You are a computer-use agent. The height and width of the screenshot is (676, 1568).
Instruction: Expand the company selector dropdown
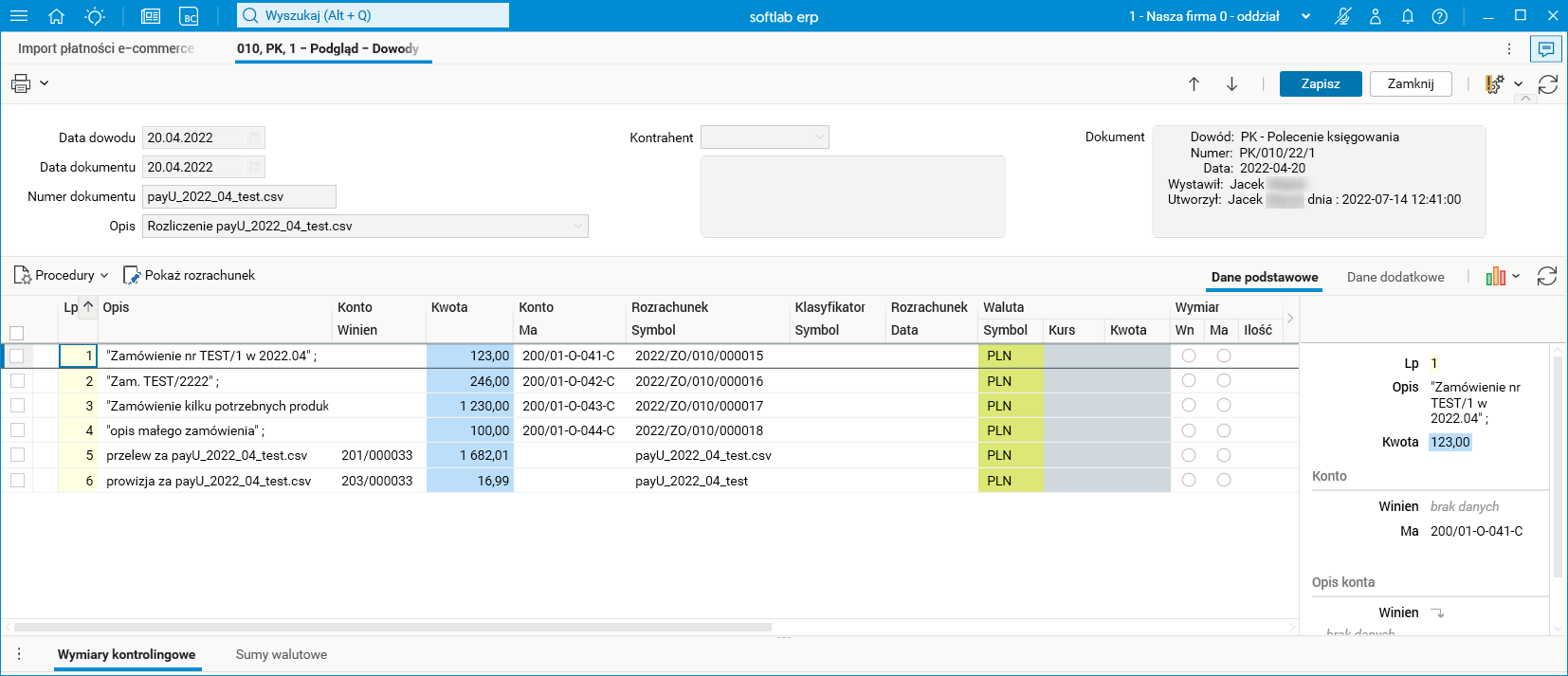tap(1305, 16)
